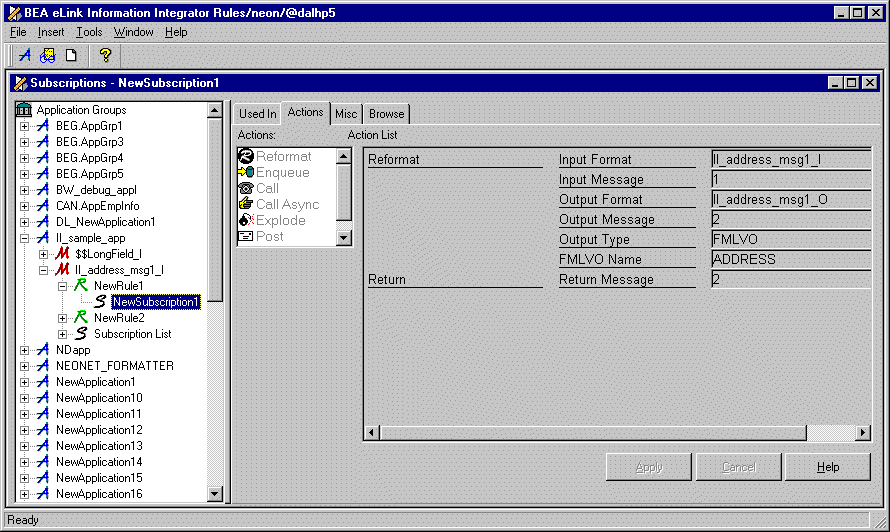
Task: Switch to the Browse tab
Action: point(387,114)
